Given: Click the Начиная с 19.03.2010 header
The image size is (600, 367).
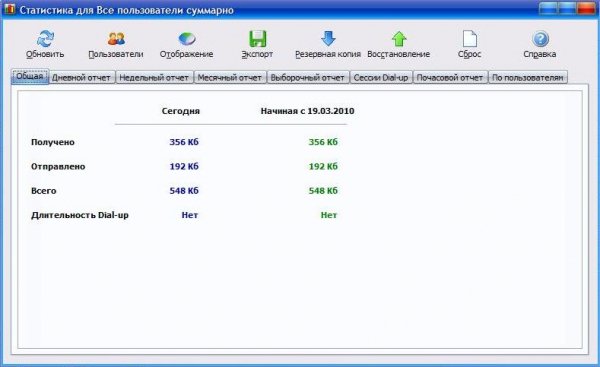Looking at the screenshot, I should point(307,111).
